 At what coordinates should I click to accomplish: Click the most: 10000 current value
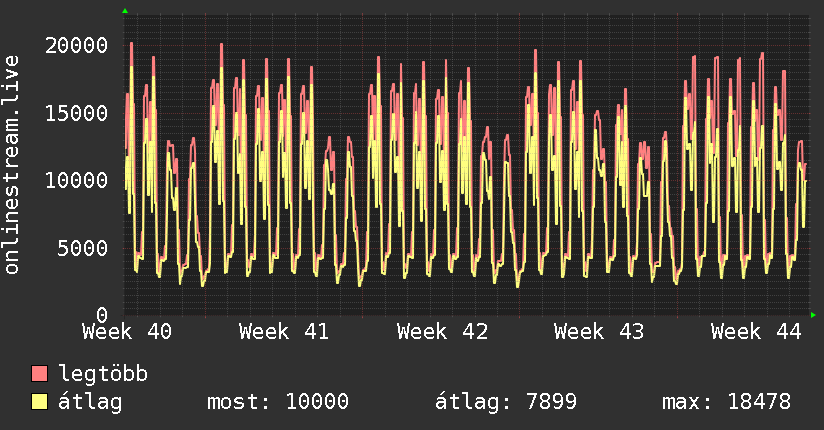278,402
